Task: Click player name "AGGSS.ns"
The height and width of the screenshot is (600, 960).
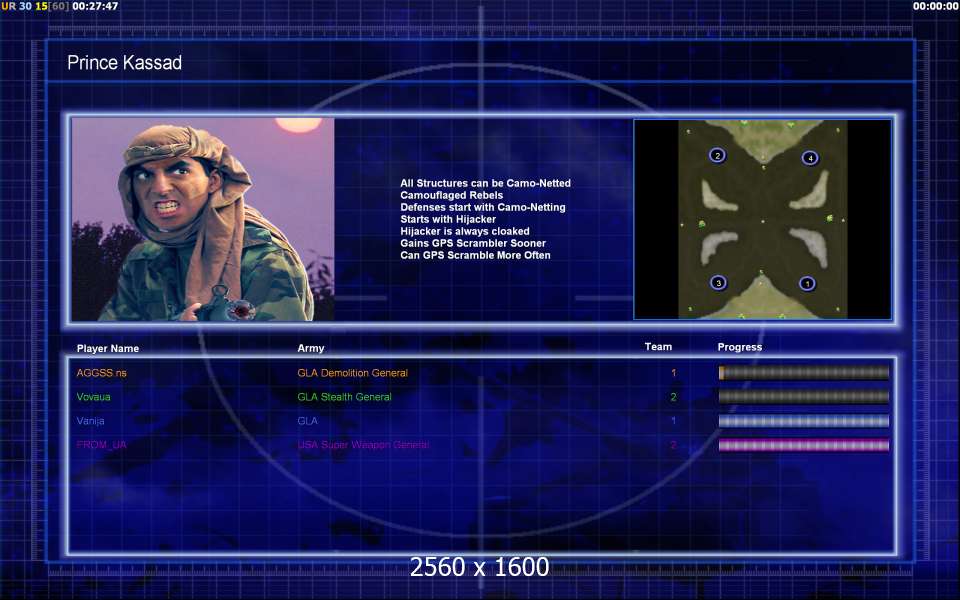Action: (x=102, y=373)
